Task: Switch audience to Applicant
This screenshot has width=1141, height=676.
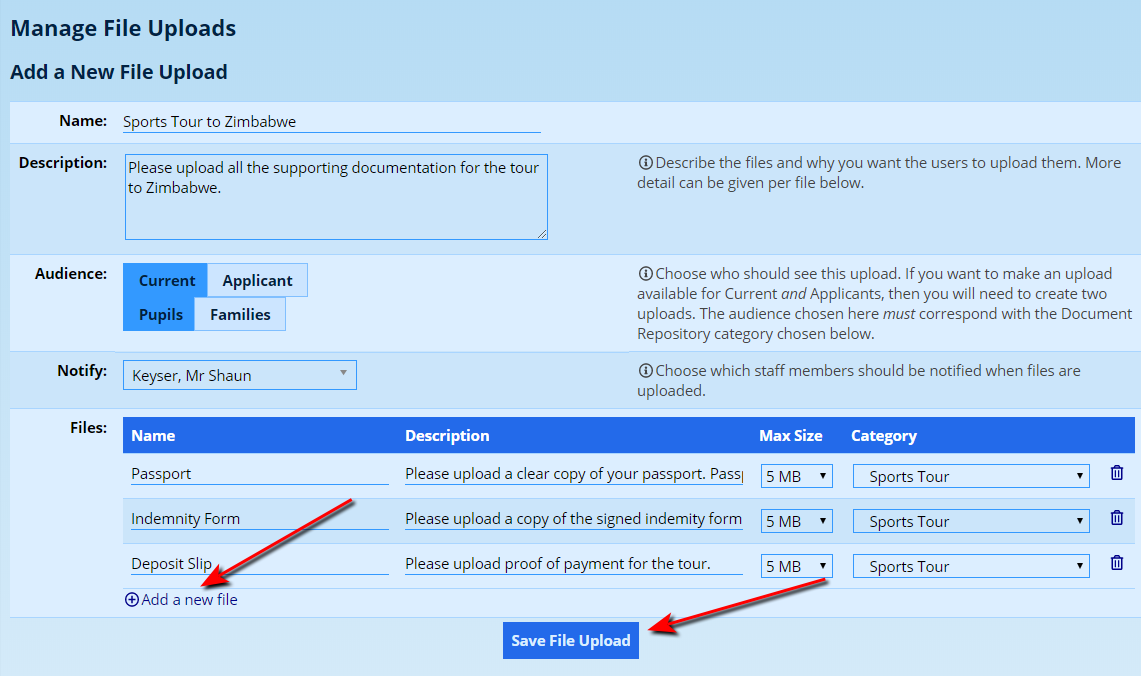Action: click(257, 281)
